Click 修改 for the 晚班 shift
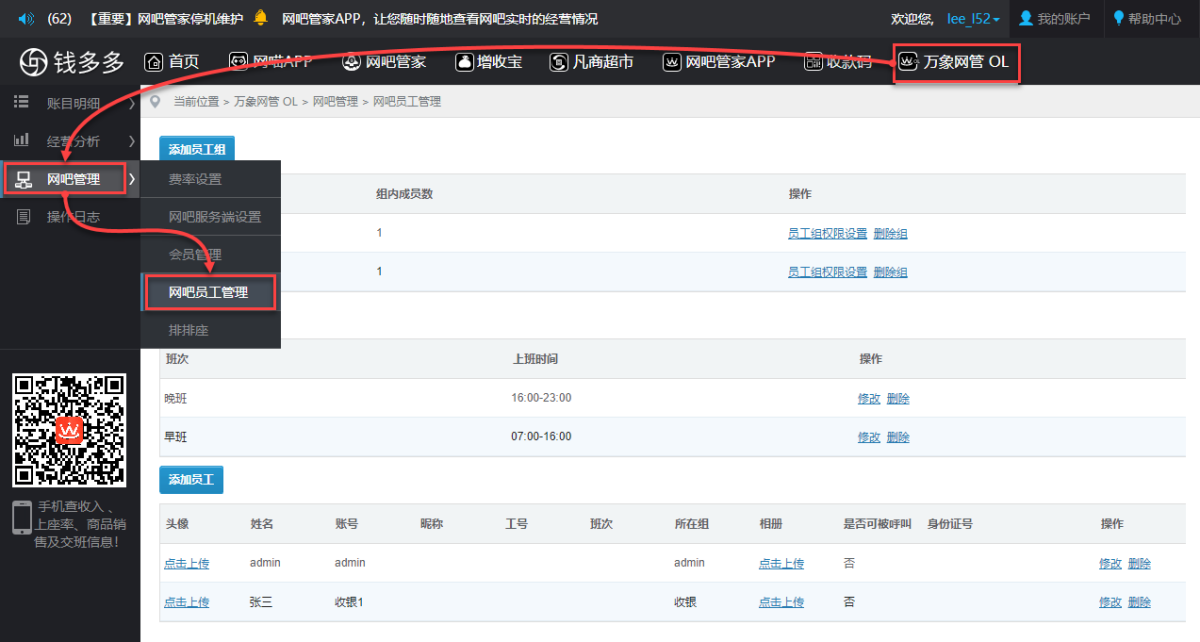The height and width of the screenshot is (642, 1200). pos(868,398)
